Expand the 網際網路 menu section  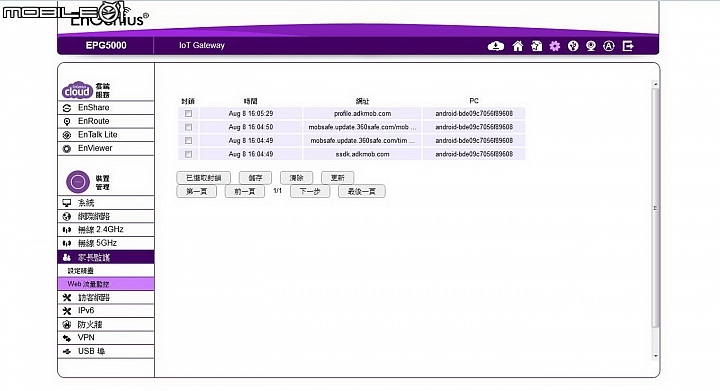(106, 216)
